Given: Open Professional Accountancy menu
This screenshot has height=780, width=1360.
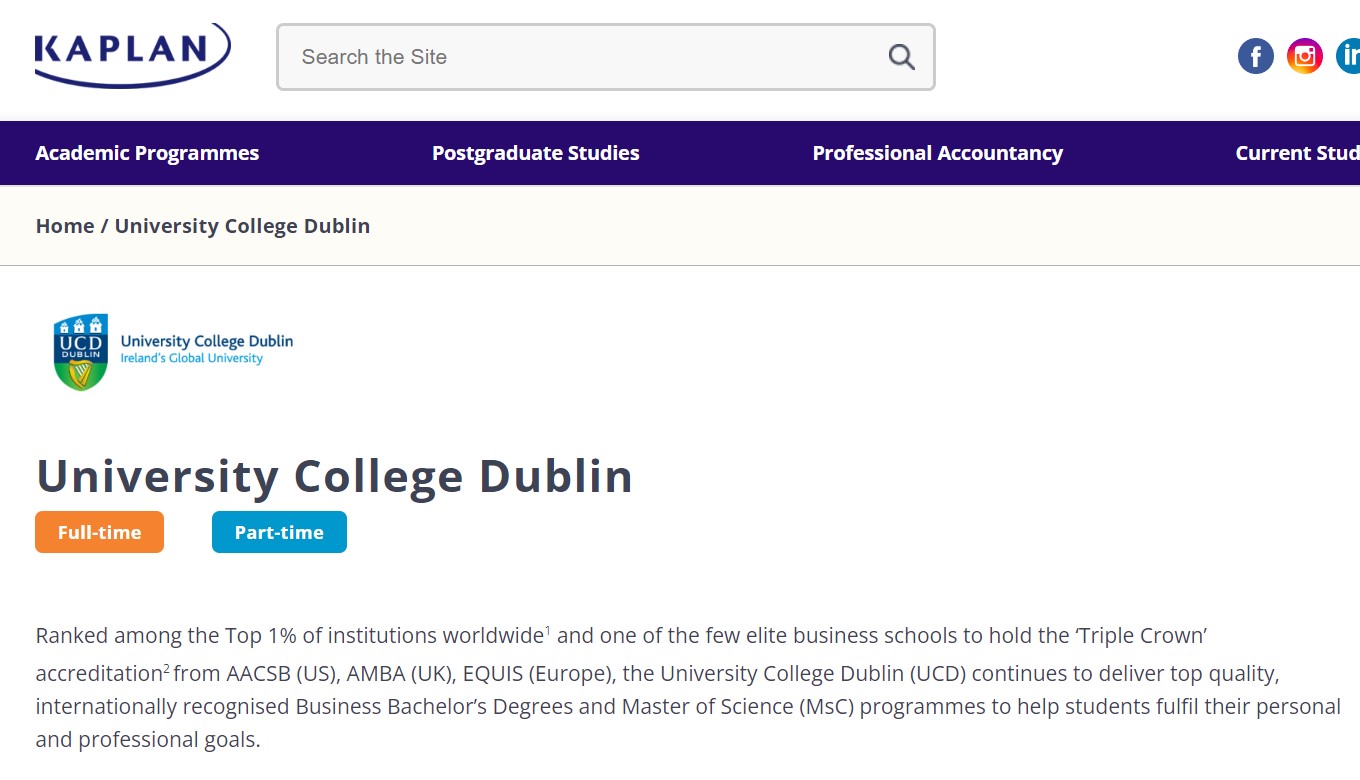Looking at the screenshot, I should tap(937, 153).
